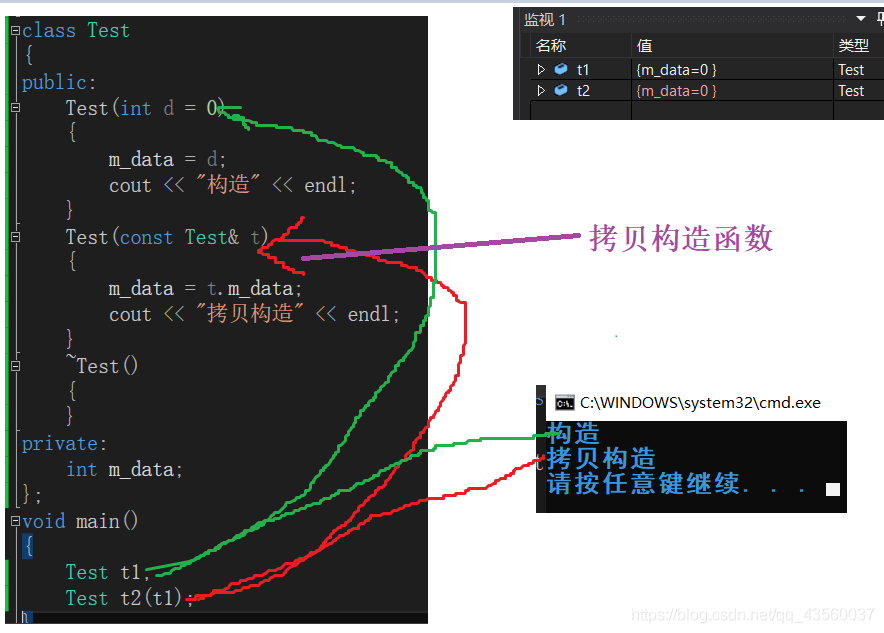Viewport: 884px width, 633px height.
Task: Click the t1 object cube icon
Action: (561, 69)
